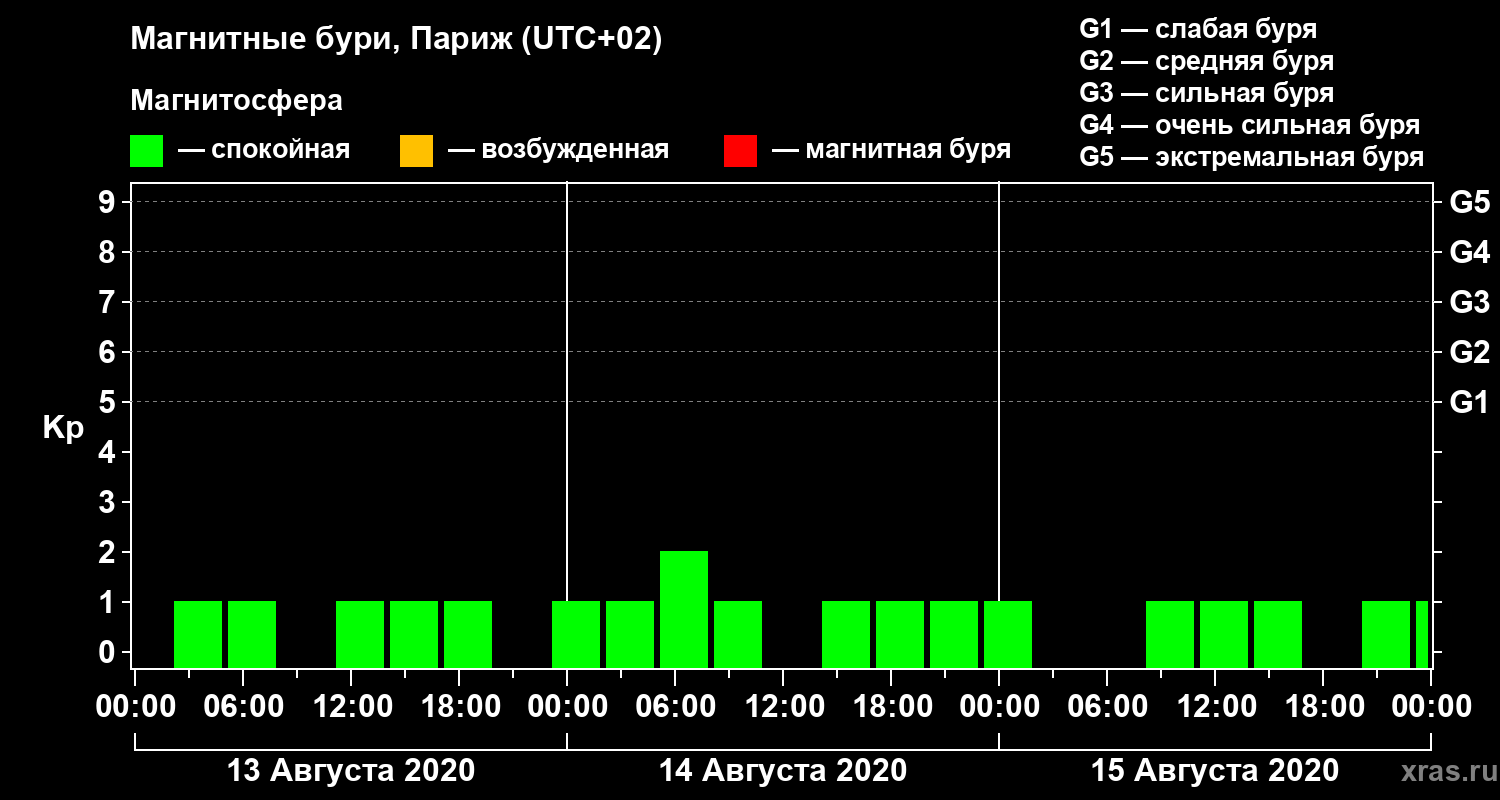Click the first green bar on 13 August
The image size is (1500, 800).
click(198, 634)
